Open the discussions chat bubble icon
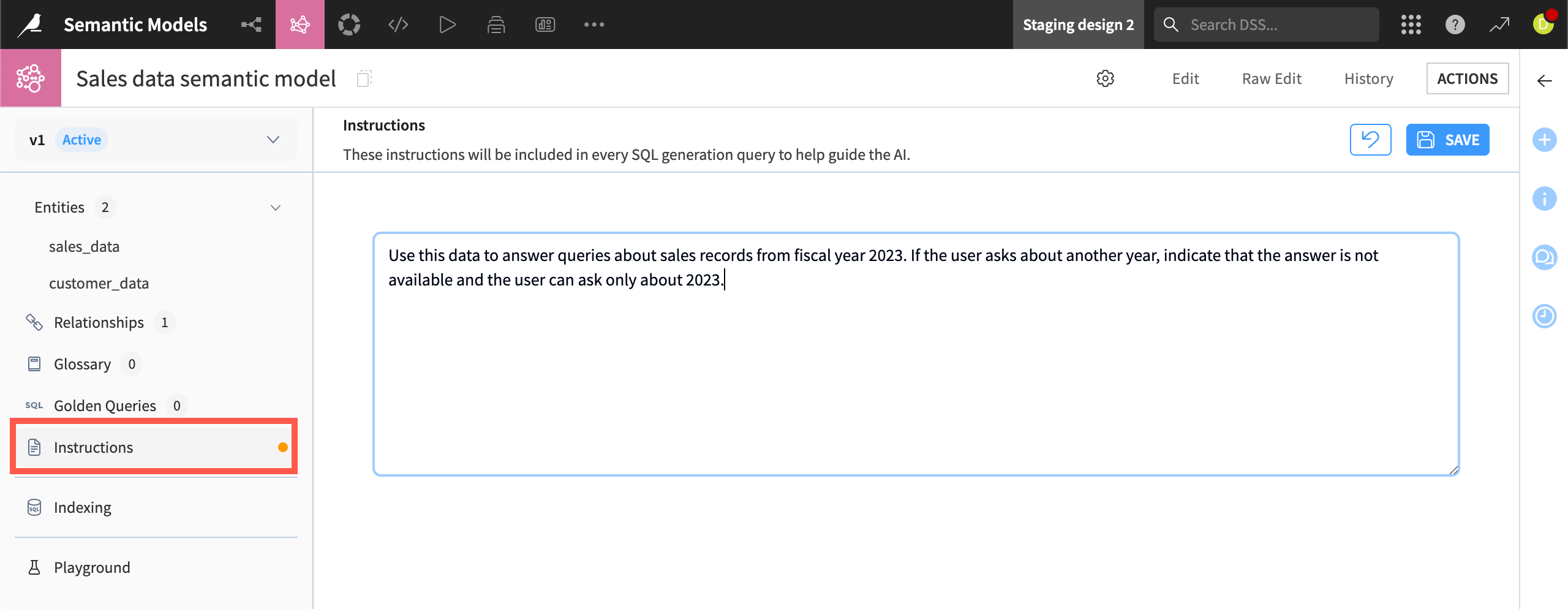The width and height of the screenshot is (1568, 609). (1545, 257)
